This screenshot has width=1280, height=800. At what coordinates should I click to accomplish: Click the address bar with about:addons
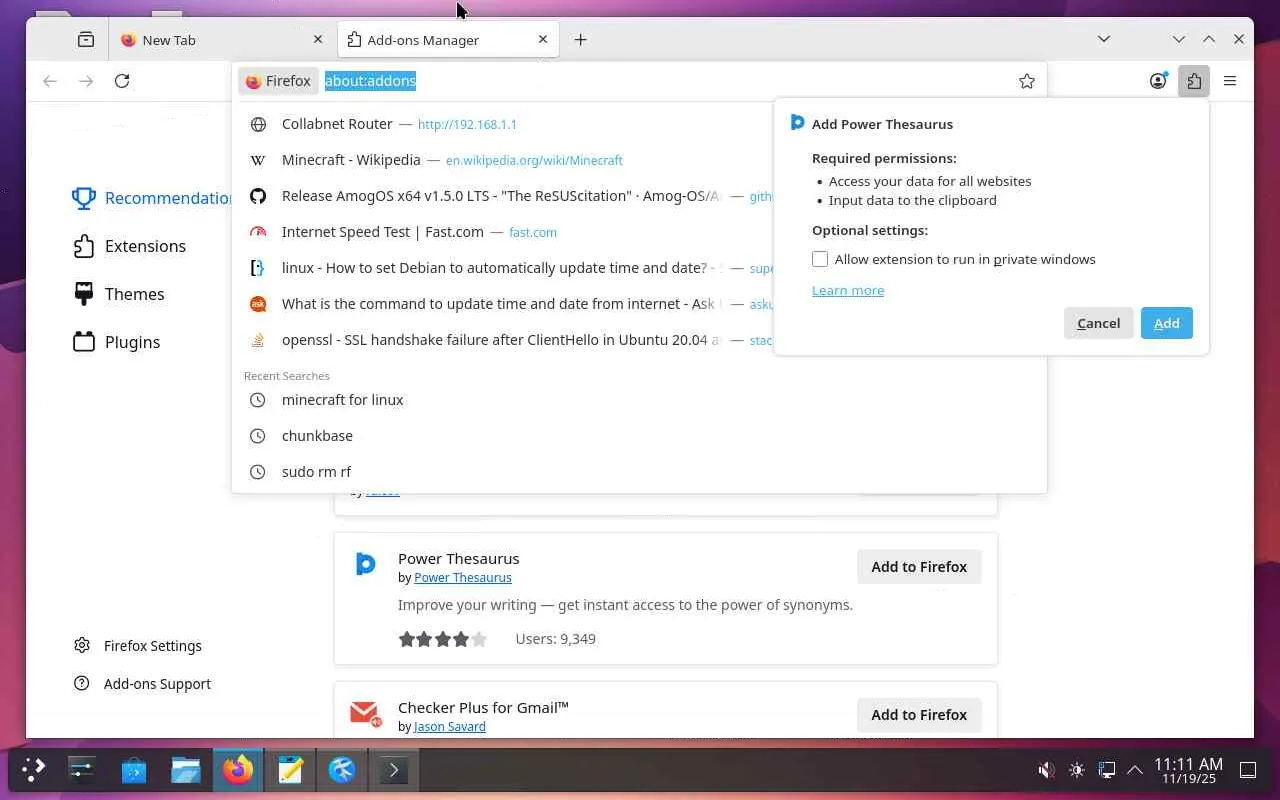[664, 81]
